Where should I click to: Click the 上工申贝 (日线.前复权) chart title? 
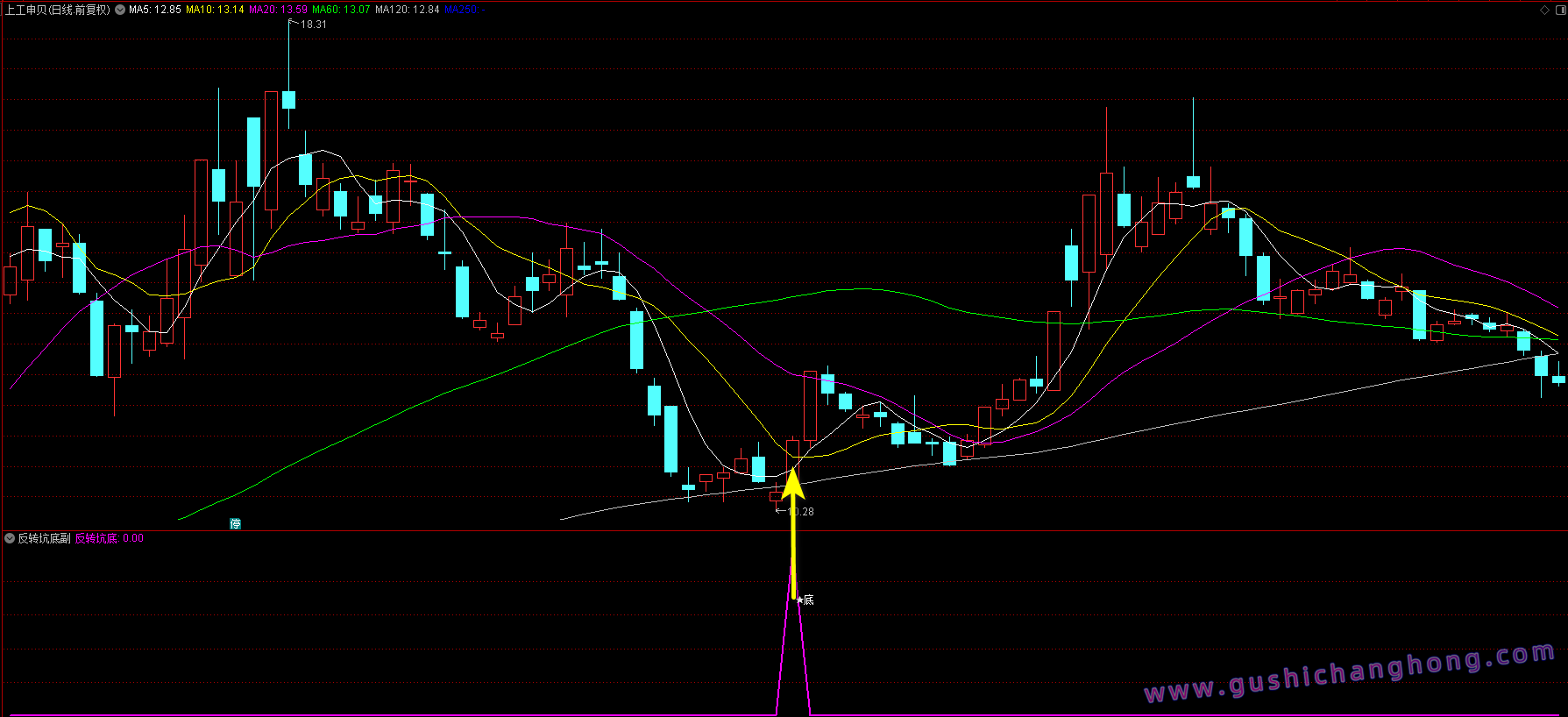(x=58, y=10)
